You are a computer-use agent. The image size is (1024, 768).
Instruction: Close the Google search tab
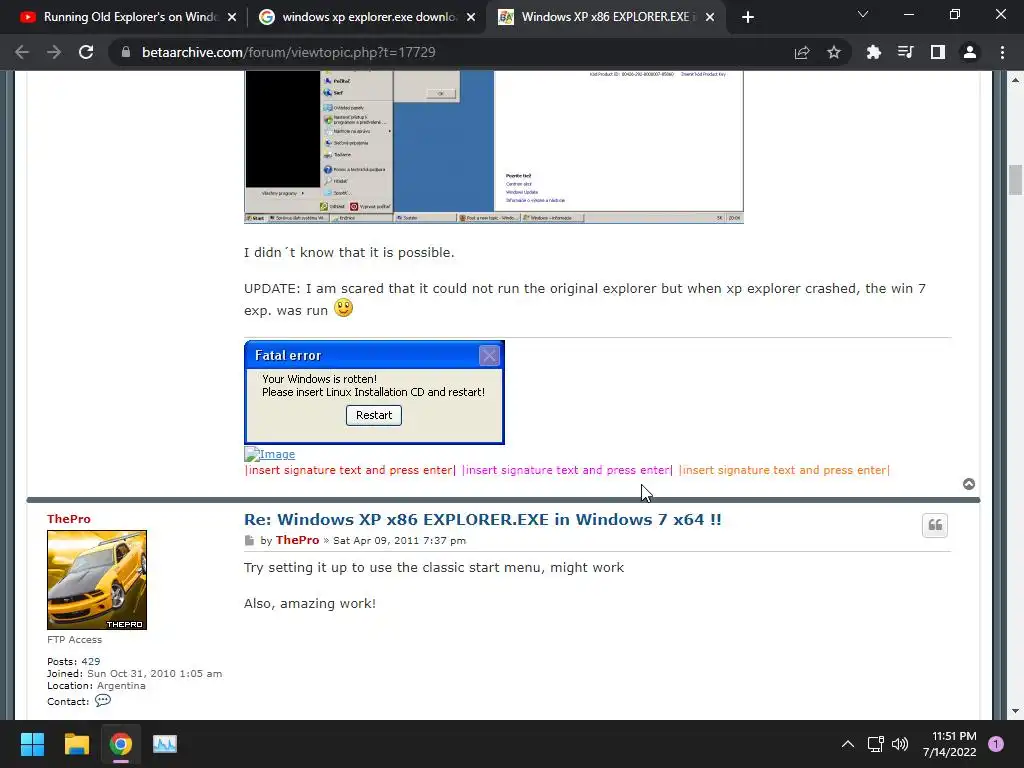pyautogui.click(x=471, y=17)
